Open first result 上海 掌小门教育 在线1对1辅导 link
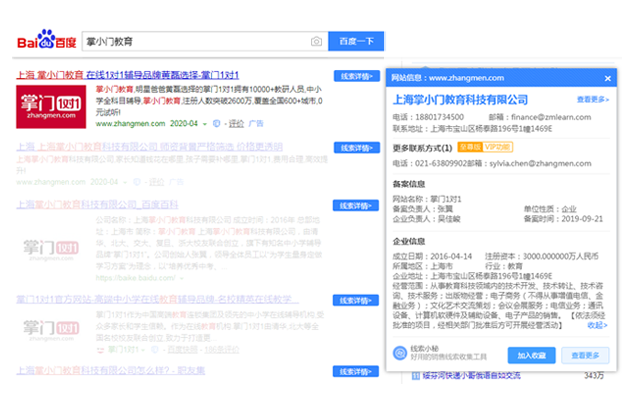The width and height of the screenshot is (638, 418). [x=127, y=75]
